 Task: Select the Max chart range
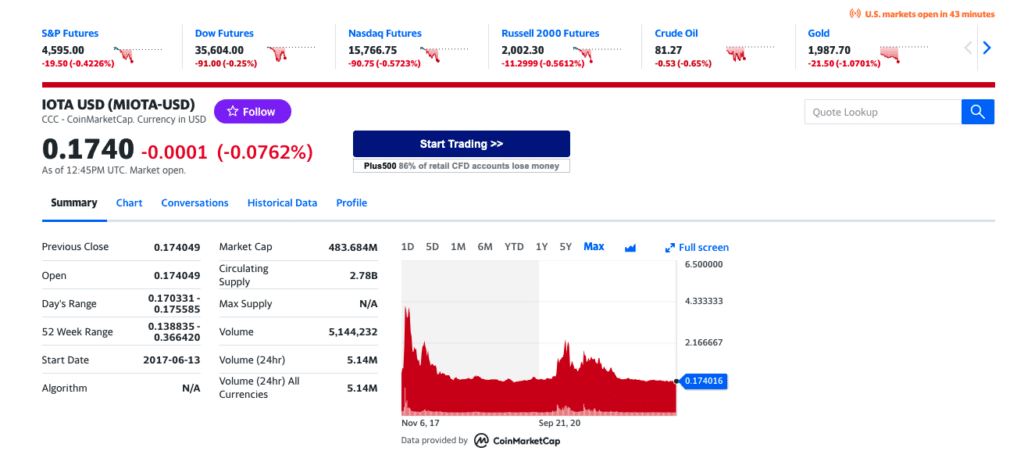[x=594, y=247]
